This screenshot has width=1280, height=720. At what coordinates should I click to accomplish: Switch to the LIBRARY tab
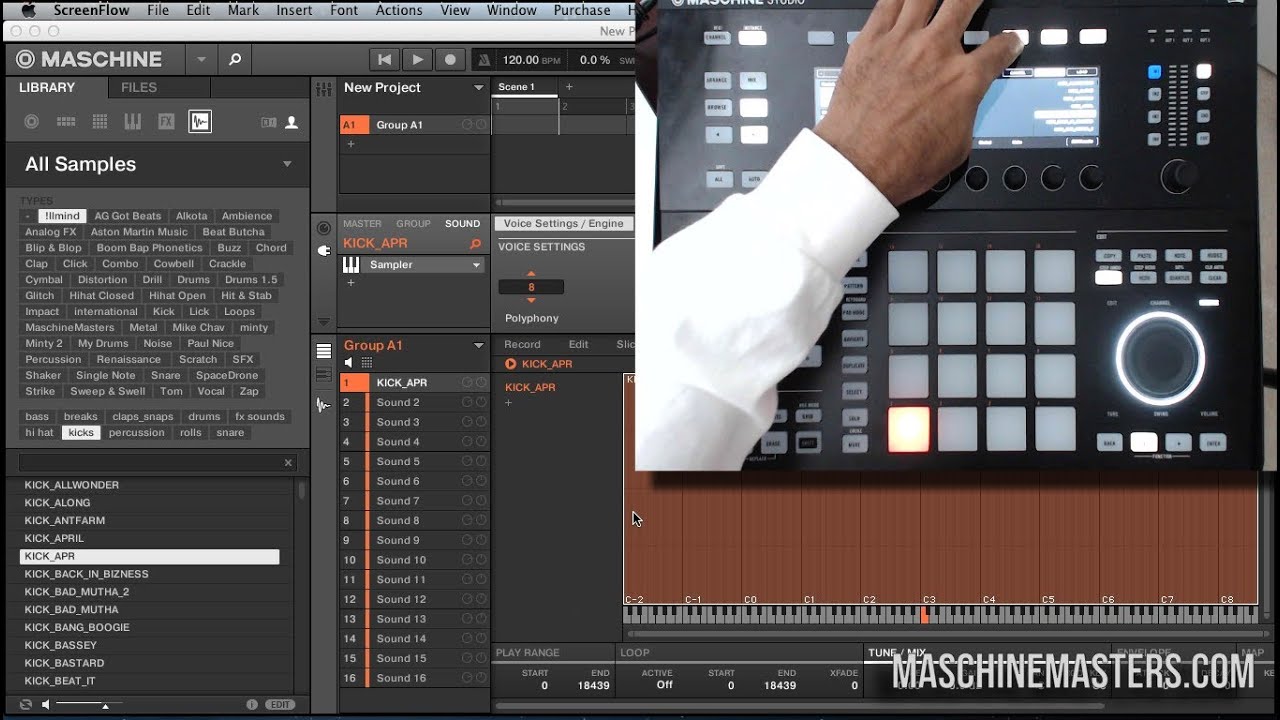(47, 88)
